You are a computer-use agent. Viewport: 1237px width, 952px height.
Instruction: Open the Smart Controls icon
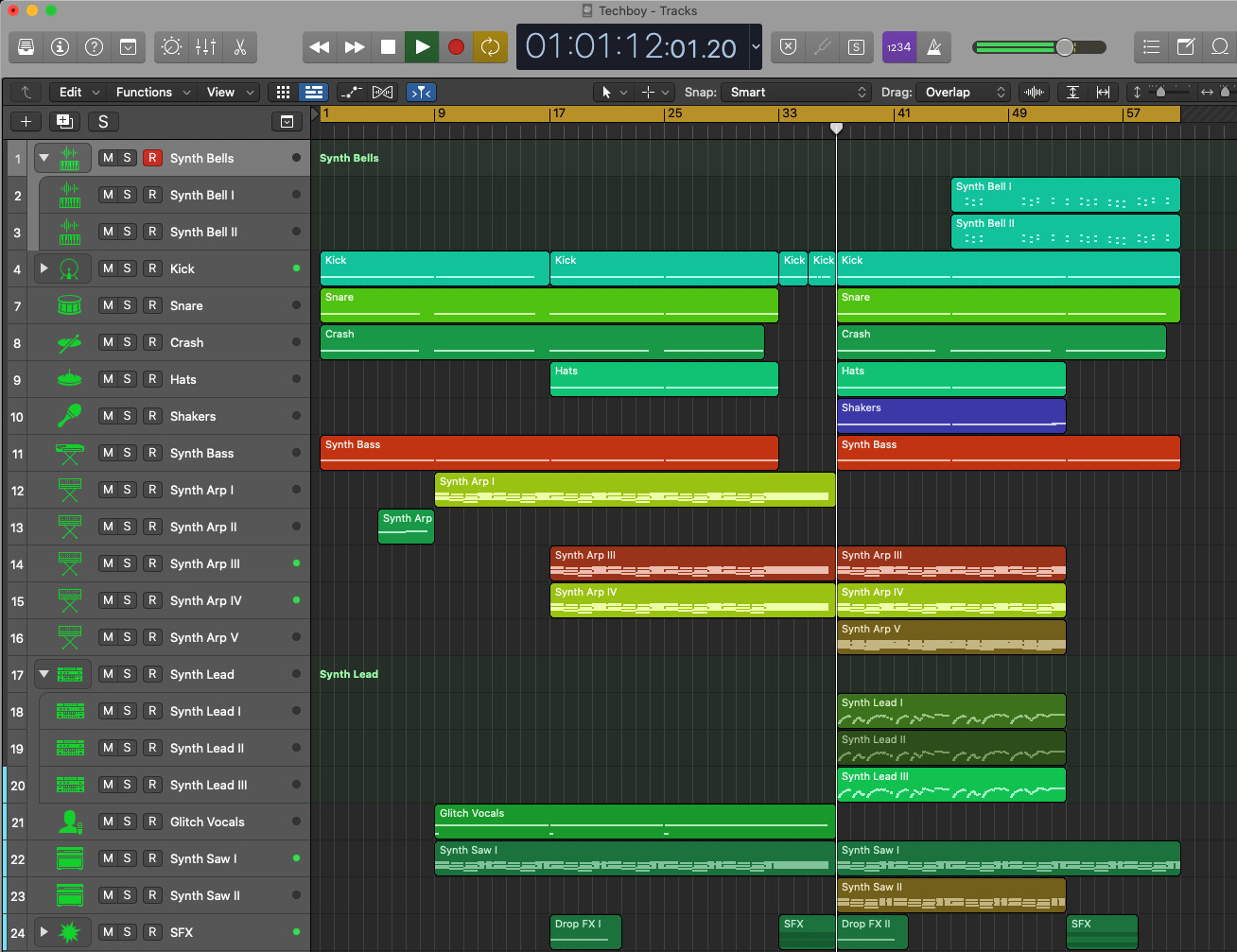[x=171, y=47]
